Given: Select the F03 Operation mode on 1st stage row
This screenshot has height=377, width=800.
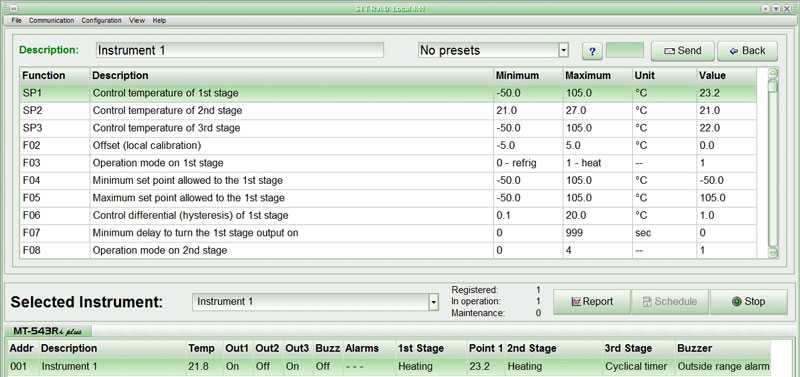Looking at the screenshot, I should click(388, 163).
